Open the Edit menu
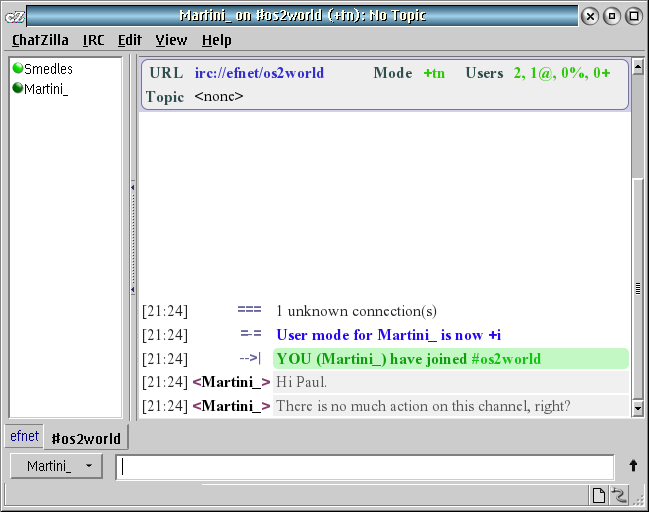 click(x=130, y=40)
